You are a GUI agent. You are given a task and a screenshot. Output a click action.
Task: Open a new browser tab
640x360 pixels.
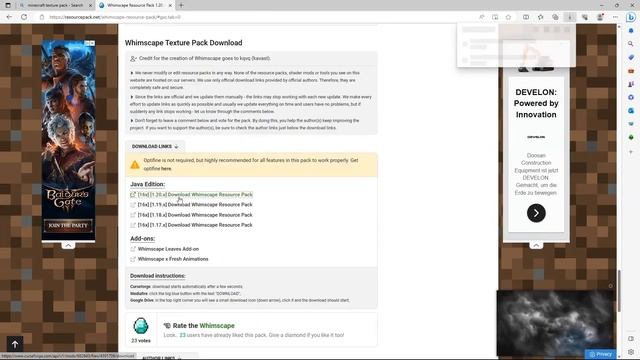click(x=181, y=5)
